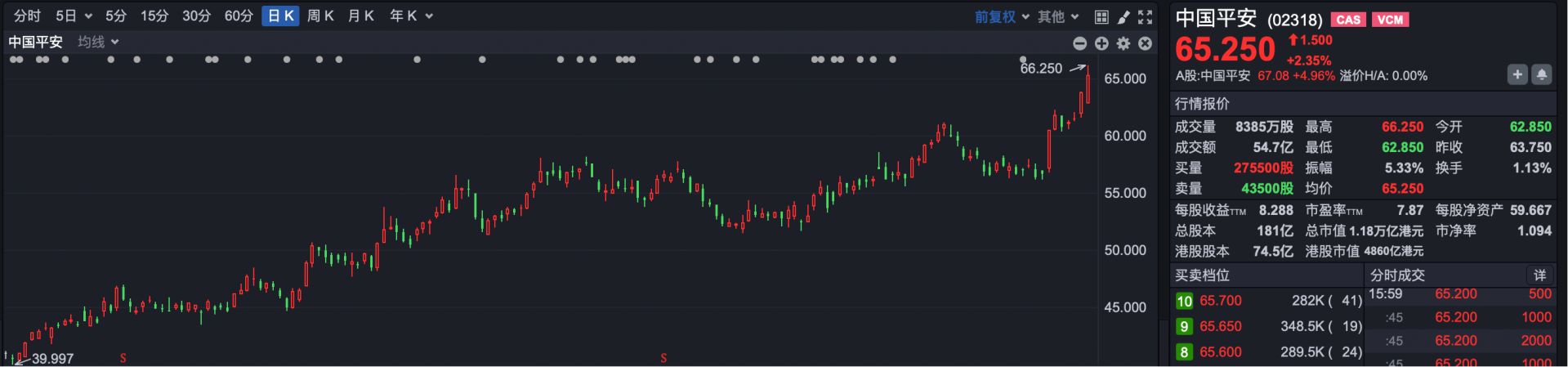This screenshot has width=1568, height=367.
Task: Add stock to watchlist with plus button
Action: (1517, 75)
